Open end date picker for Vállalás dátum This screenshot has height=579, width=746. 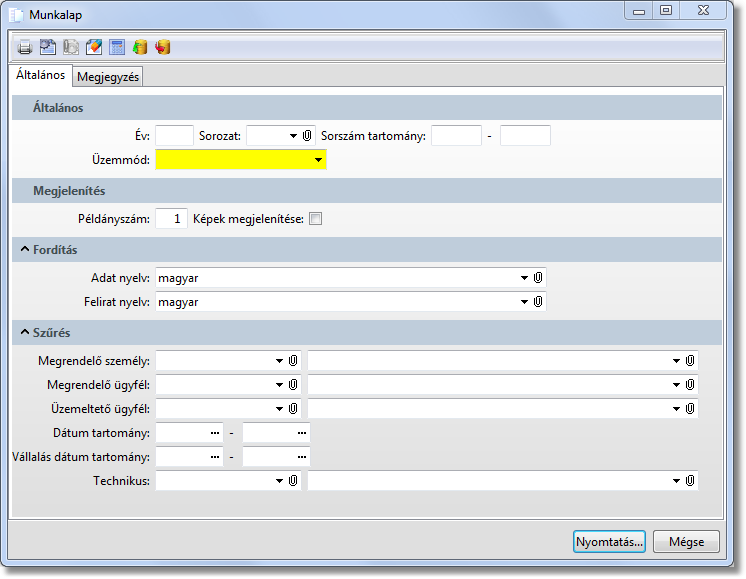click(302, 457)
